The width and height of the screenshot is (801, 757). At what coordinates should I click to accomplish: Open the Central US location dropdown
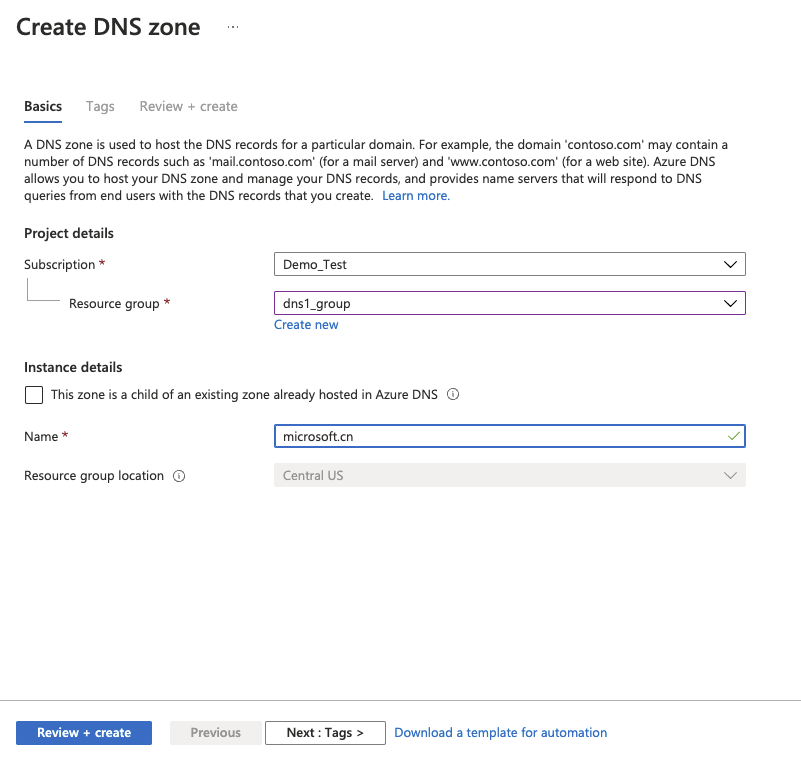(x=510, y=475)
